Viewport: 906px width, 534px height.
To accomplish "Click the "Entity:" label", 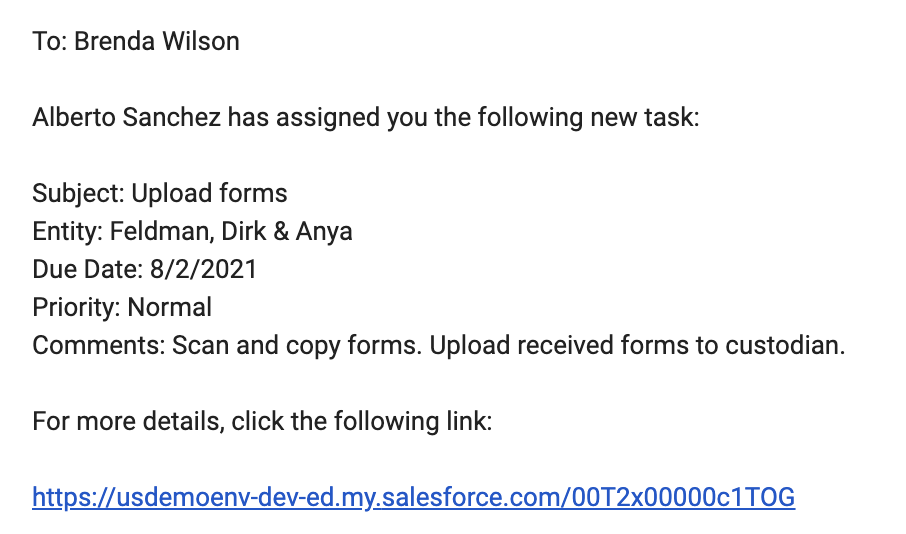I will pos(68,232).
